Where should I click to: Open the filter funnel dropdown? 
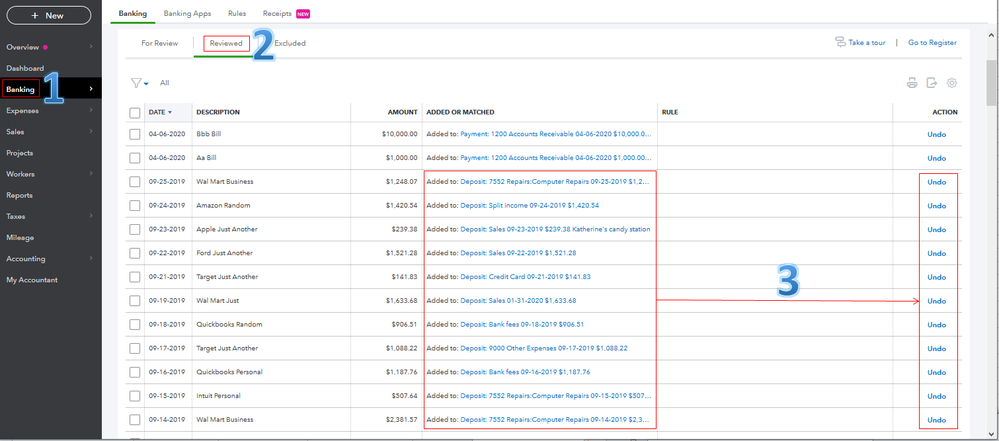pos(139,83)
